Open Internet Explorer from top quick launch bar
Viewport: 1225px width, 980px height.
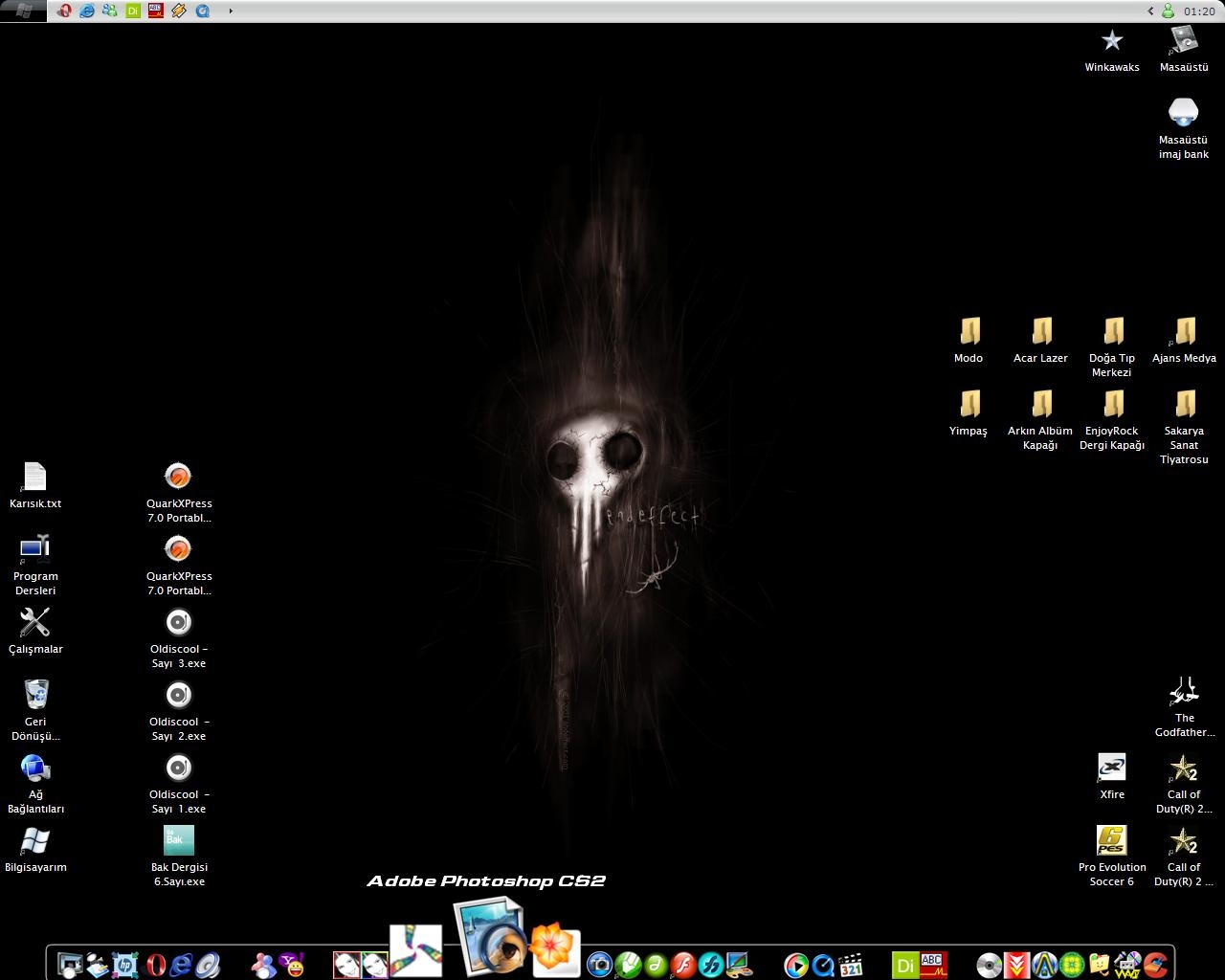tap(87, 11)
